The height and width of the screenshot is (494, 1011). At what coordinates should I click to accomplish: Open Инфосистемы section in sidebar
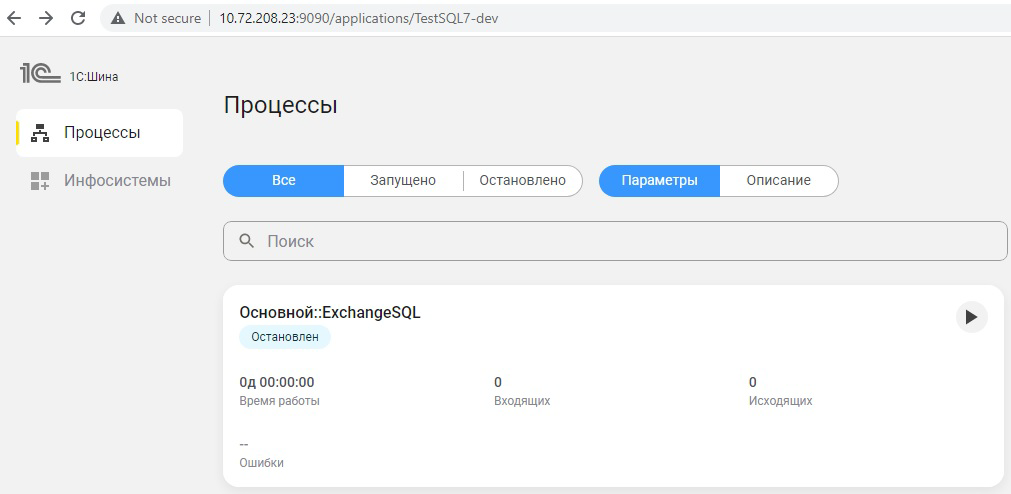click(117, 181)
